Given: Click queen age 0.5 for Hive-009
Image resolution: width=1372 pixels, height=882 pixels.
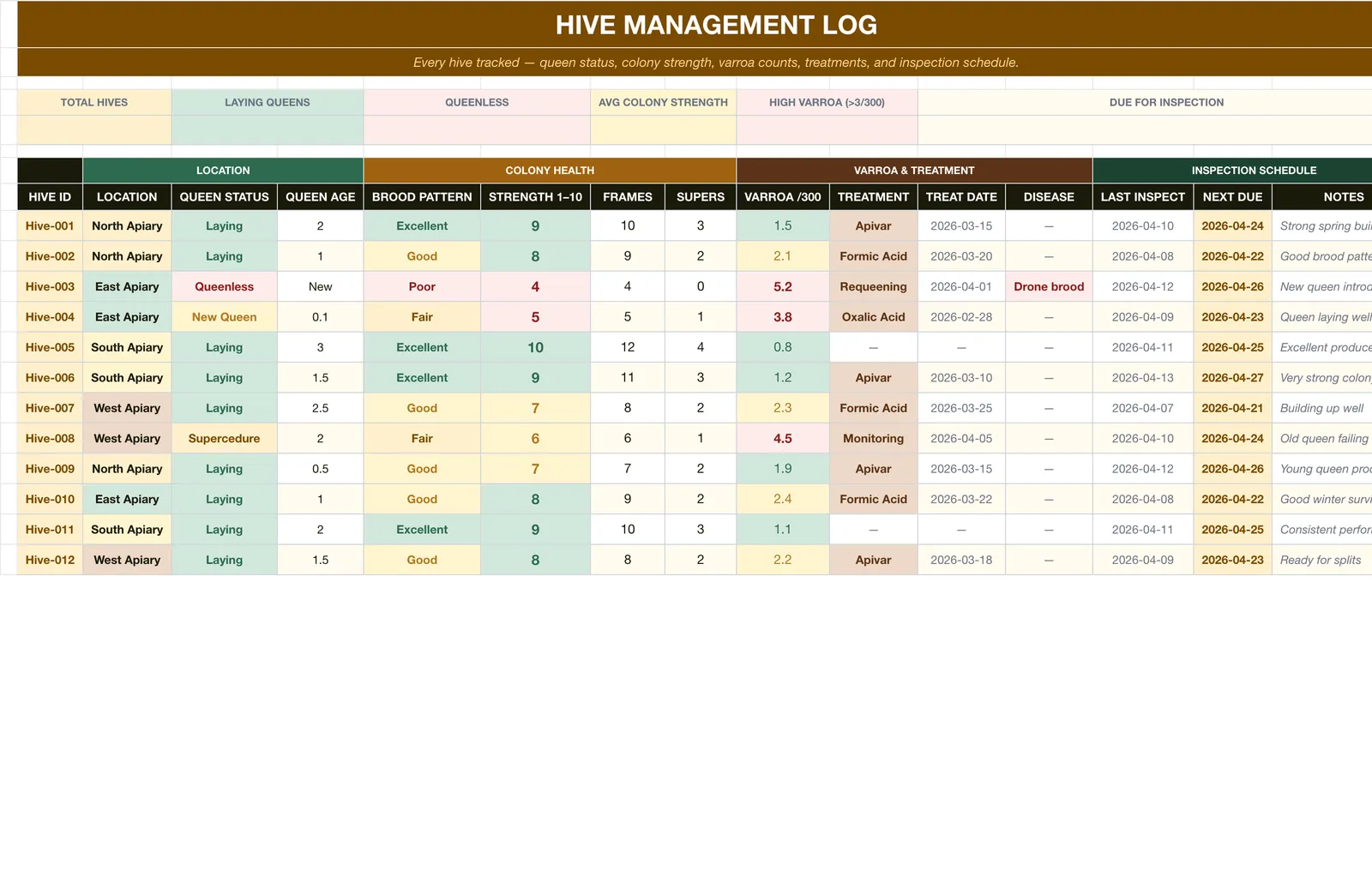Looking at the screenshot, I should [x=320, y=470].
